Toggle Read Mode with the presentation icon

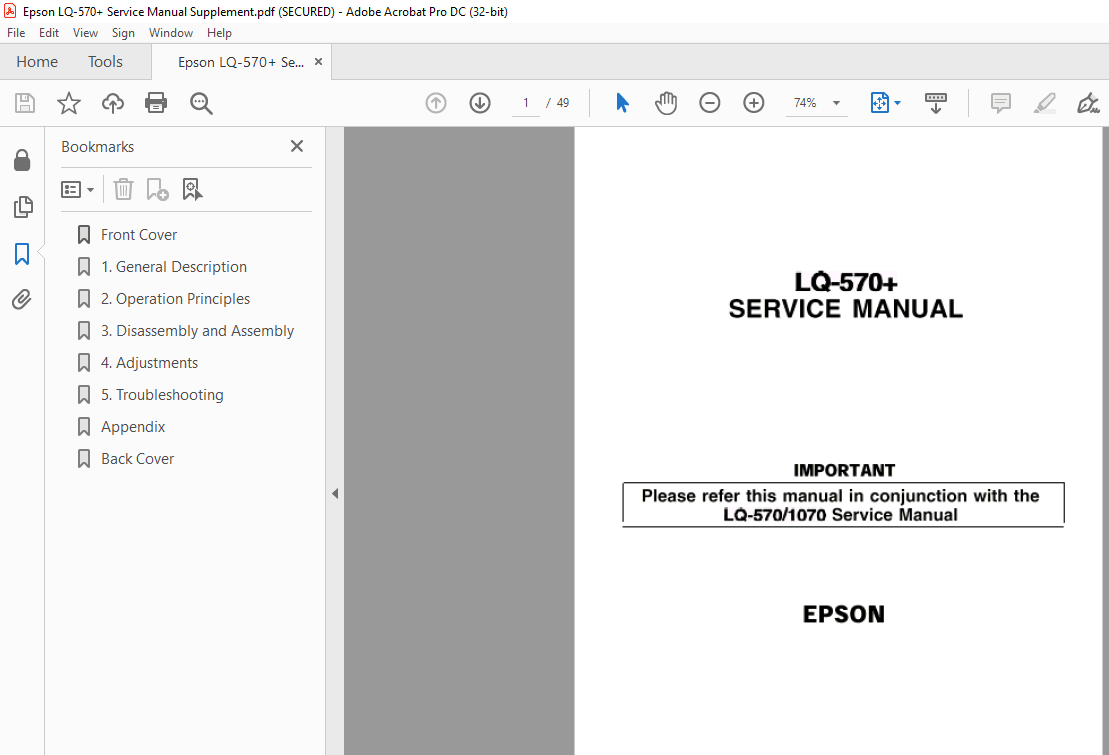(x=936, y=102)
